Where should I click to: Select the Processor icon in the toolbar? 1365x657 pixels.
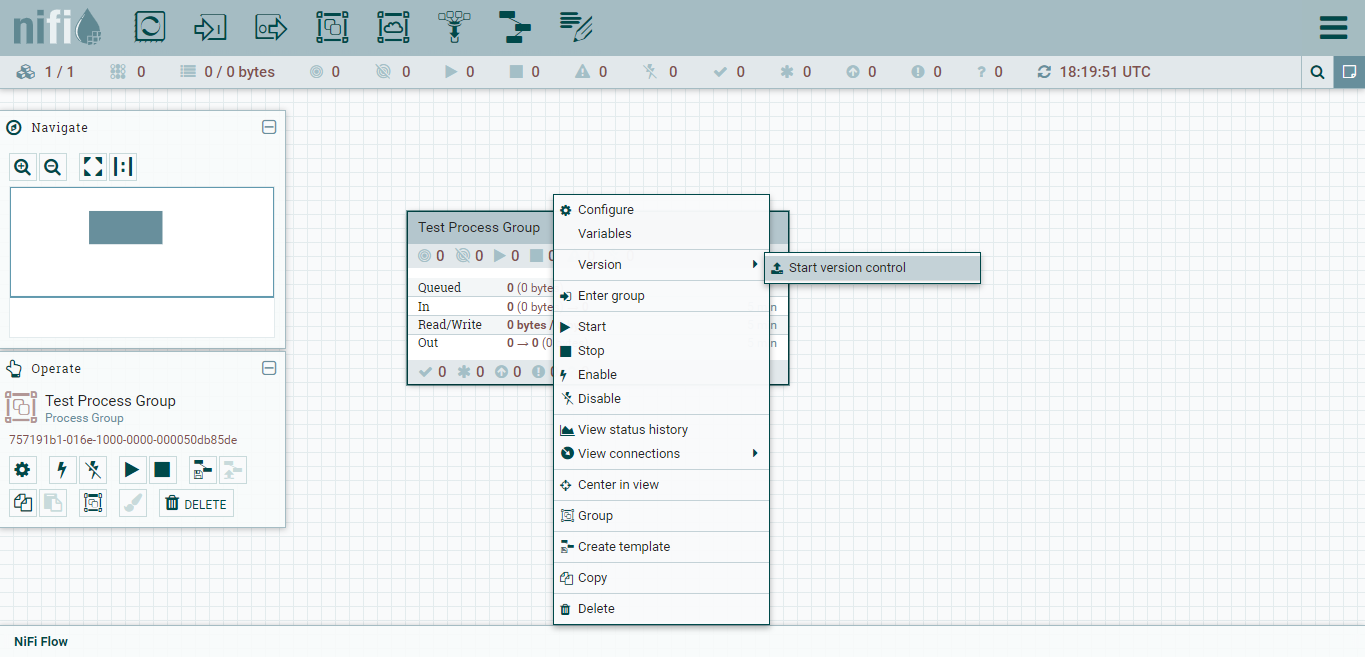tap(149, 27)
